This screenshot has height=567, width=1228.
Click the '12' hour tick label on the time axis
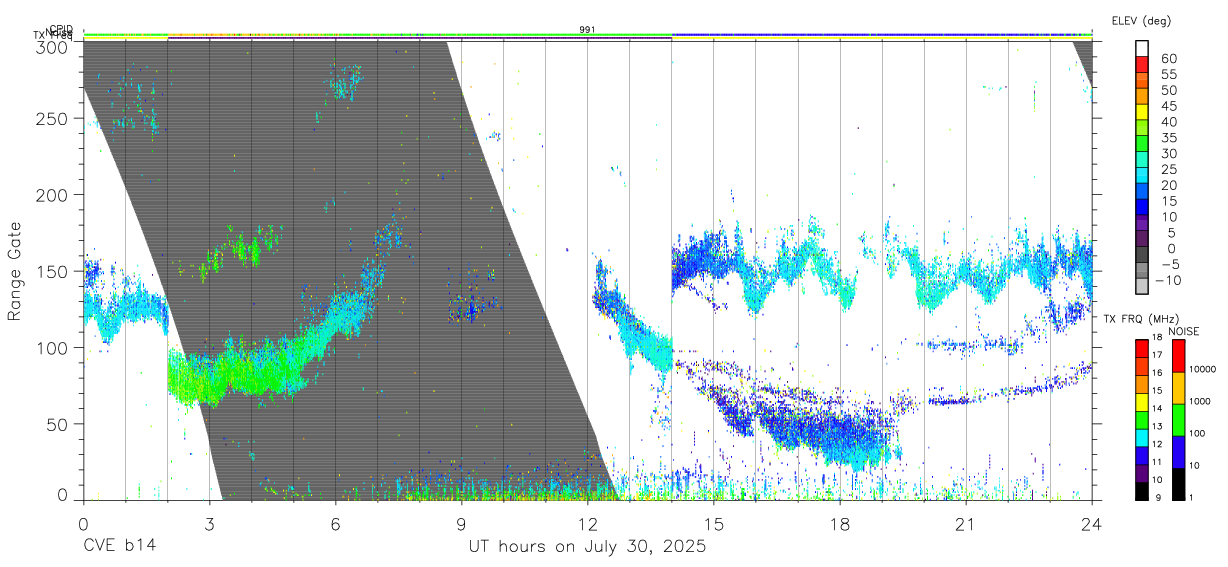tap(587, 523)
